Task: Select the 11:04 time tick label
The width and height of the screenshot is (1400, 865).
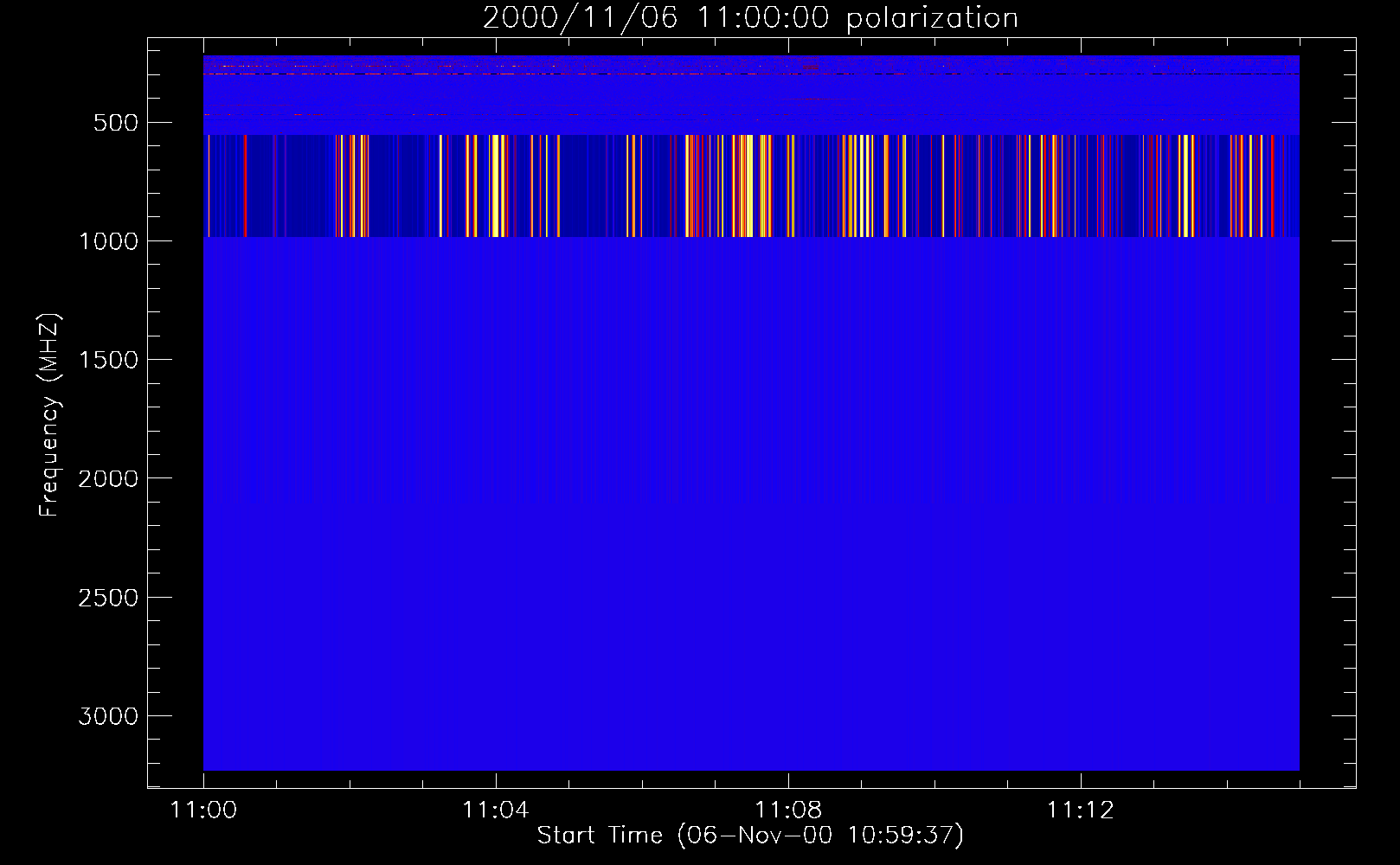Action: pos(495,811)
